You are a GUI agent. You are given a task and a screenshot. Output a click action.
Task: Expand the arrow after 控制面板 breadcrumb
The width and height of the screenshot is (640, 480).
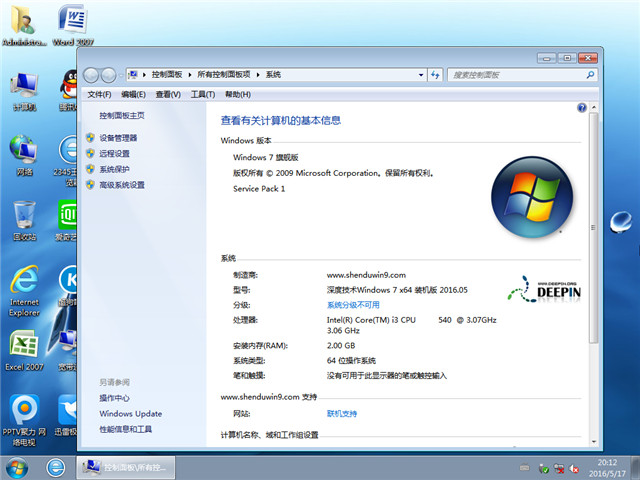coord(190,75)
